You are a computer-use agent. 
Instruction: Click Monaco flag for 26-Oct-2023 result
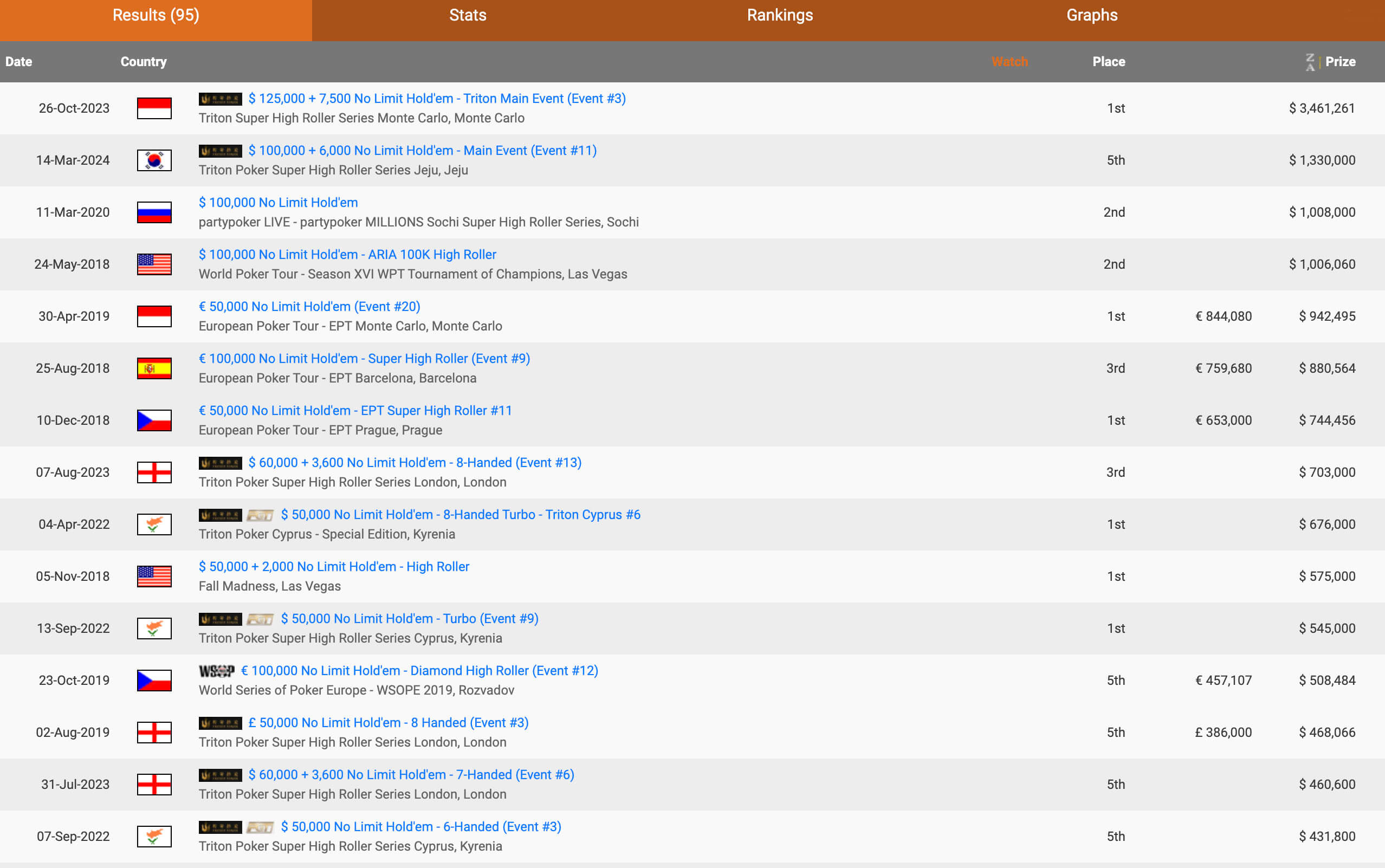154,108
